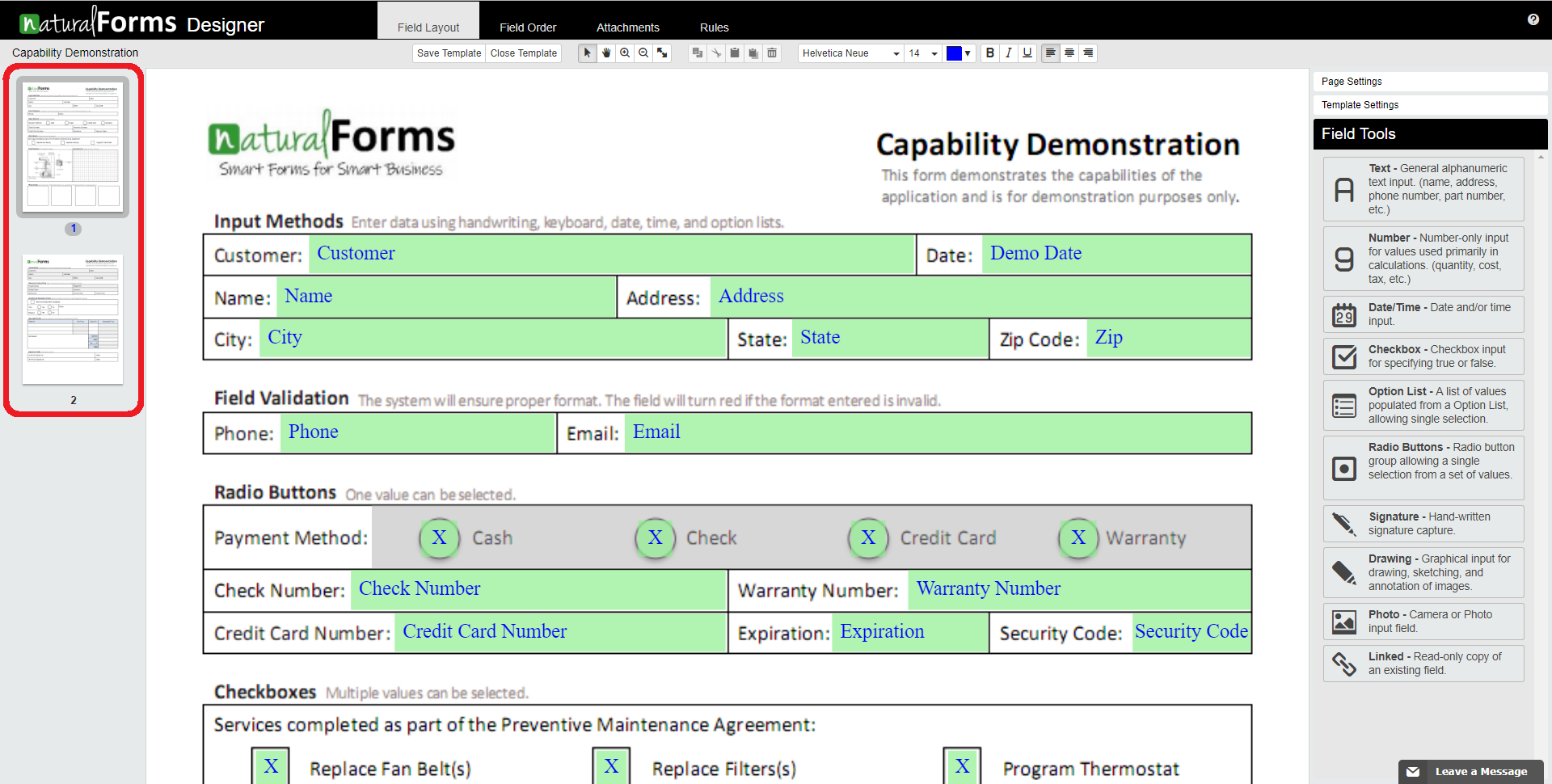Viewport: 1552px width, 784px height.
Task: Select the Option List field tool
Action: [1423, 405]
